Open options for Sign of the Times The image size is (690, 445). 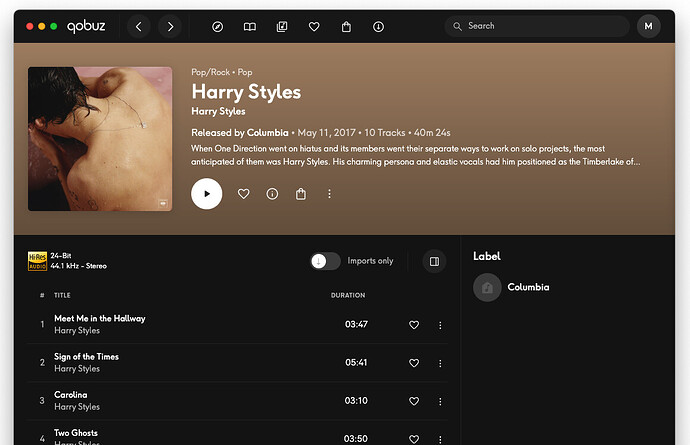pos(440,364)
